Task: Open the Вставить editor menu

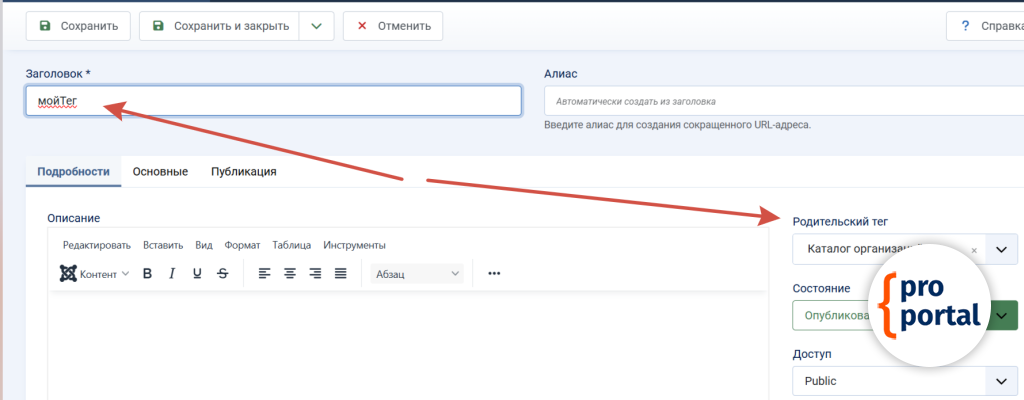Action: (163, 245)
